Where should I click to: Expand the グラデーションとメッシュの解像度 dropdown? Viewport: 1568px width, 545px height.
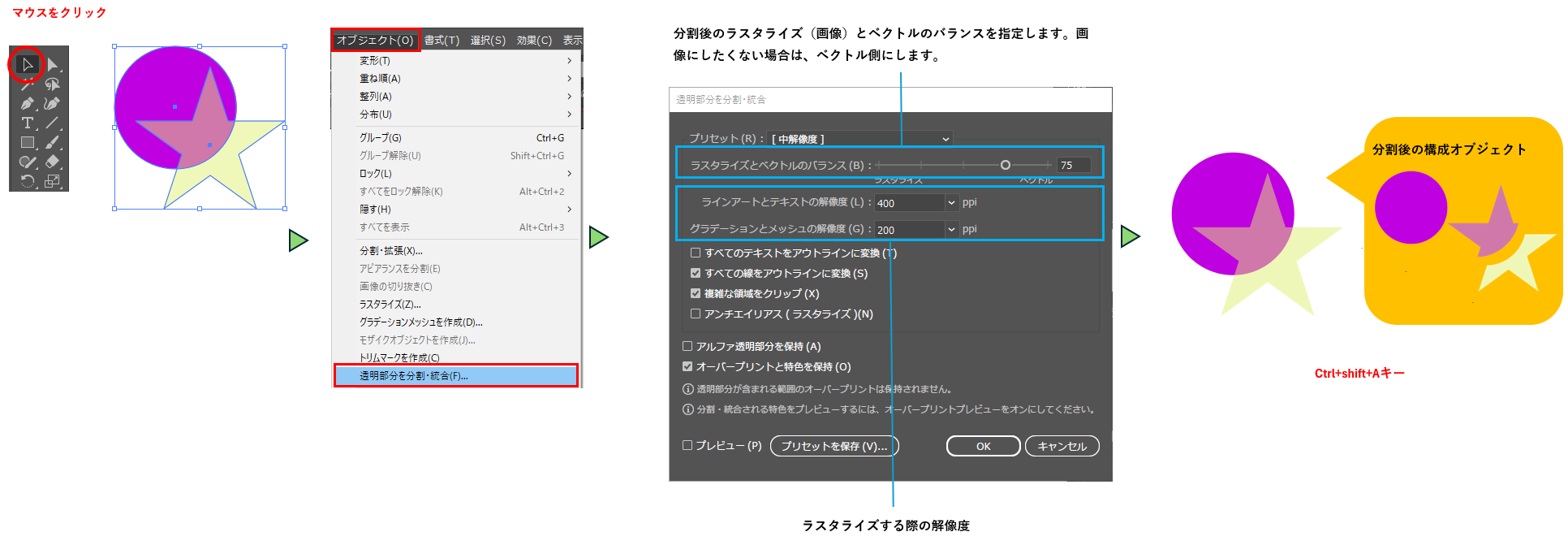[x=951, y=230]
